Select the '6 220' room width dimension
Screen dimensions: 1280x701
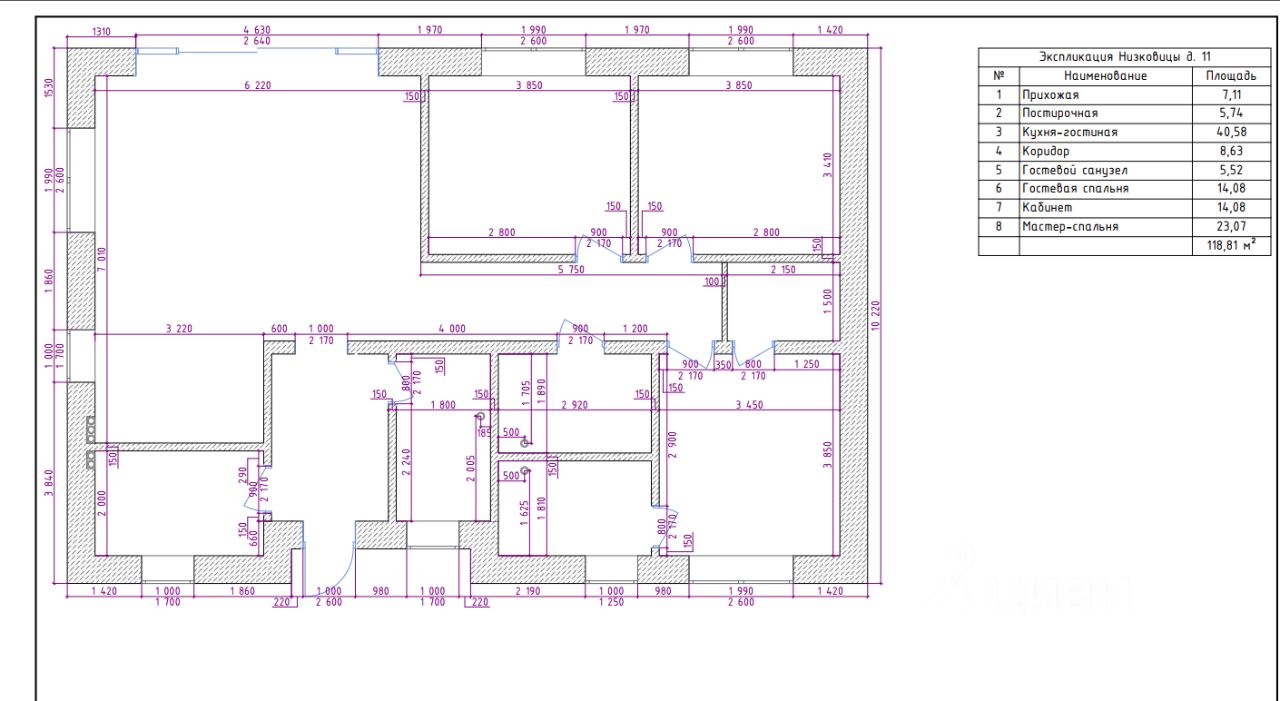258,86
